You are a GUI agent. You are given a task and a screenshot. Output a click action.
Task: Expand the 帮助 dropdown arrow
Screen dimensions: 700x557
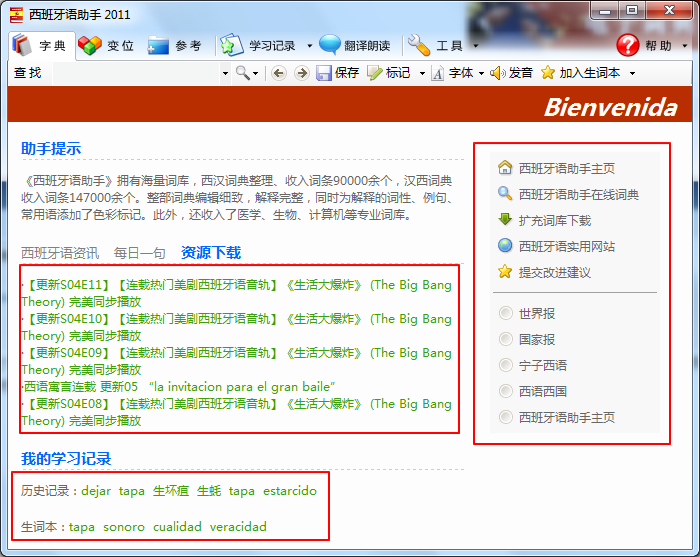685,46
